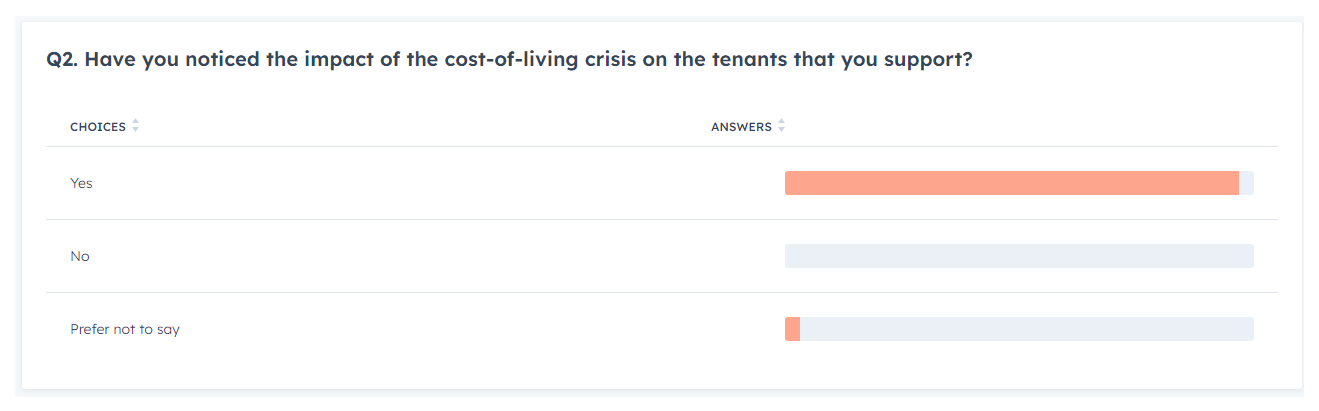The image size is (1319, 411).
Task: Click the orange filled Yes answer bar
Action: (x=1011, y=183)
